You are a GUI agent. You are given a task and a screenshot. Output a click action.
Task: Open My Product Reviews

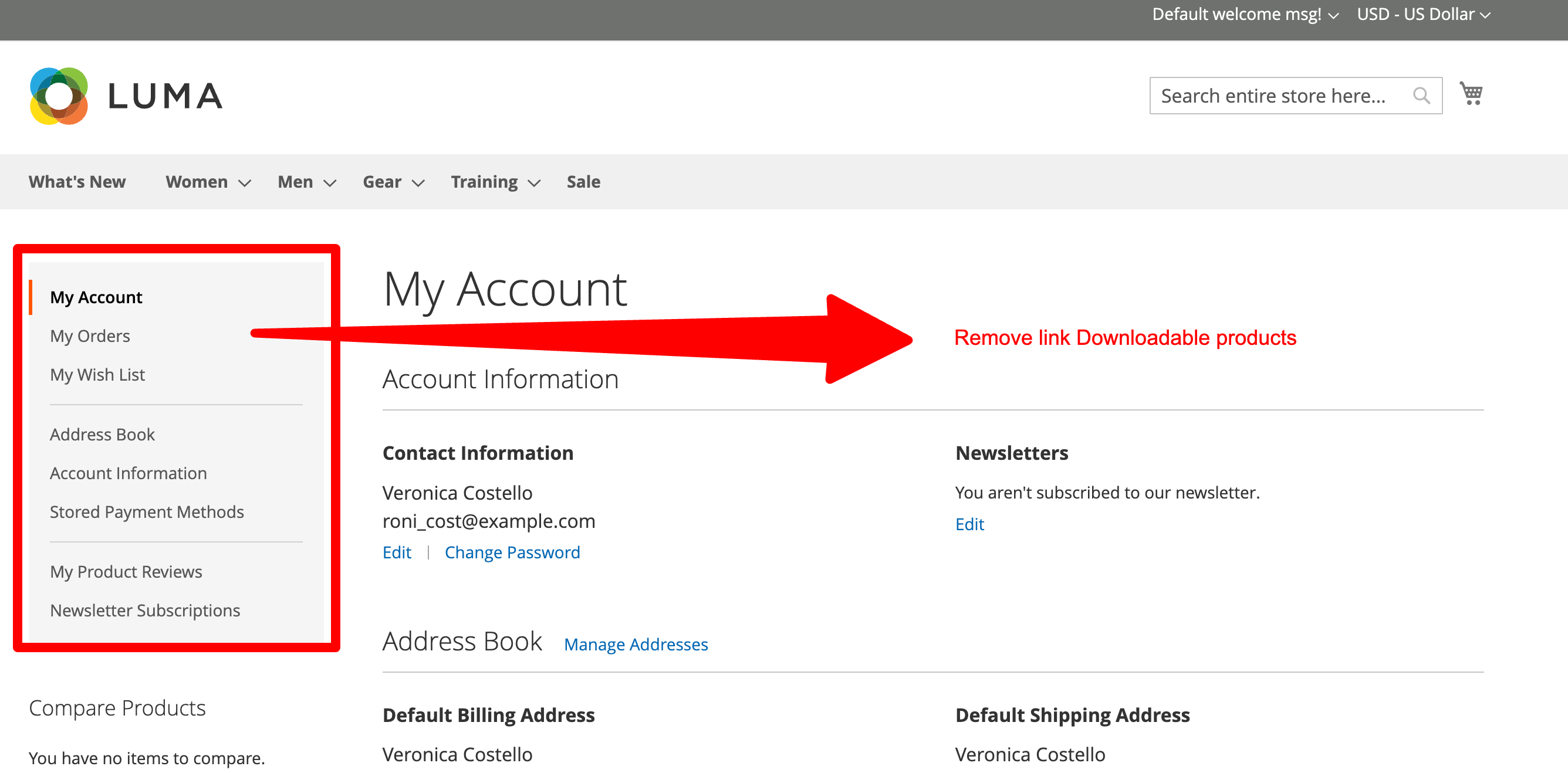pyautogui.click(x=126, y=572)
